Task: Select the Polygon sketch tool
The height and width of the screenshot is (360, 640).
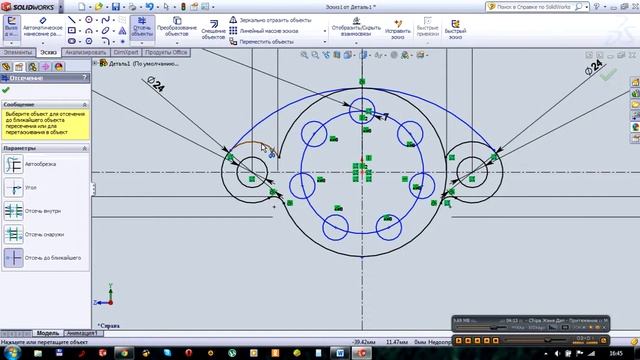Action: (x=89, y=41)
